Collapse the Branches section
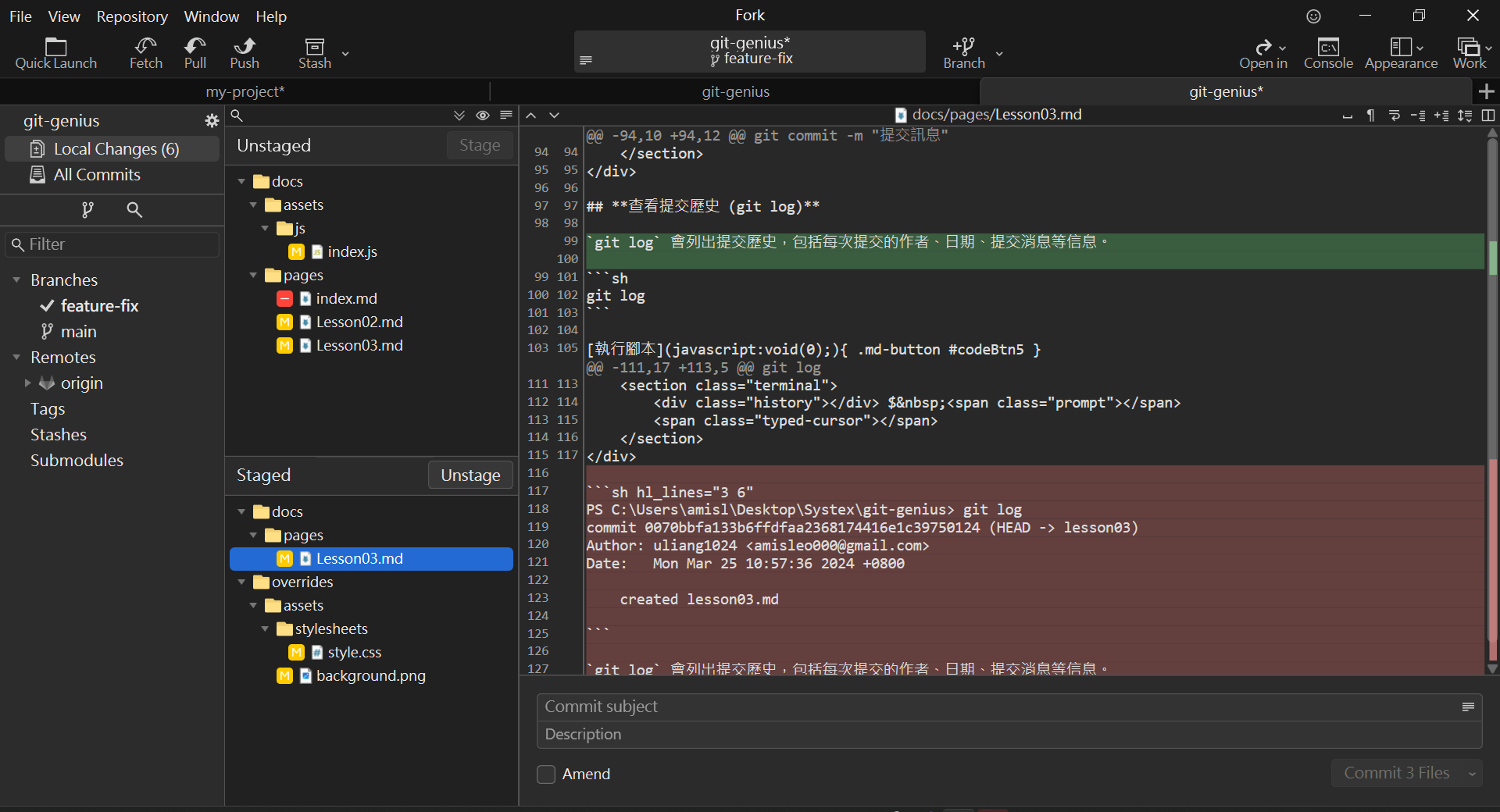The image size is (1500, 812). pyautogui.click(x=16, y=280)
